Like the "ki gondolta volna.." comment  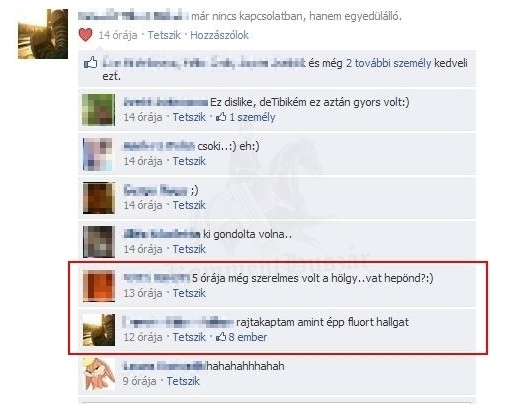point(189,249)
